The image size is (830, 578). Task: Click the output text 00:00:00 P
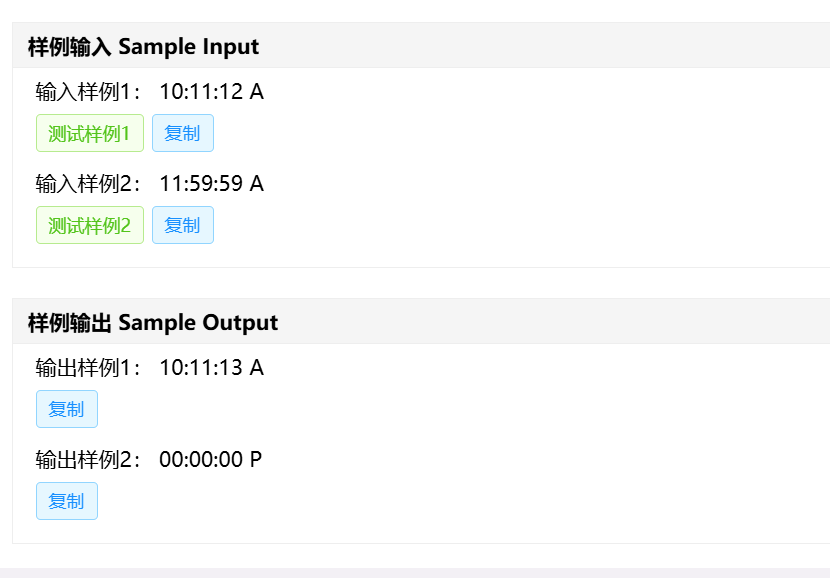pos(210,460)
